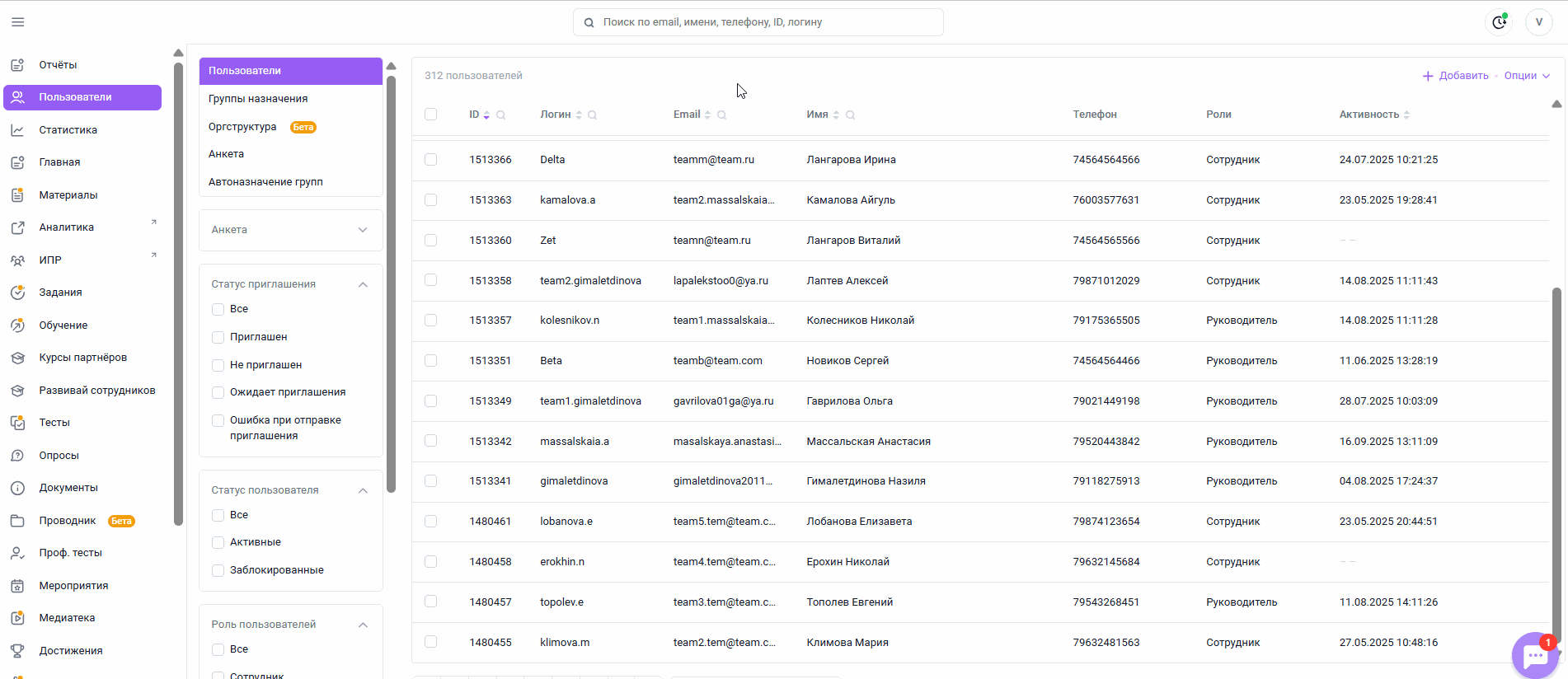The image size is (1568, 679).
Task: Click the search icon in the Email column
Action: coord(721,115)
